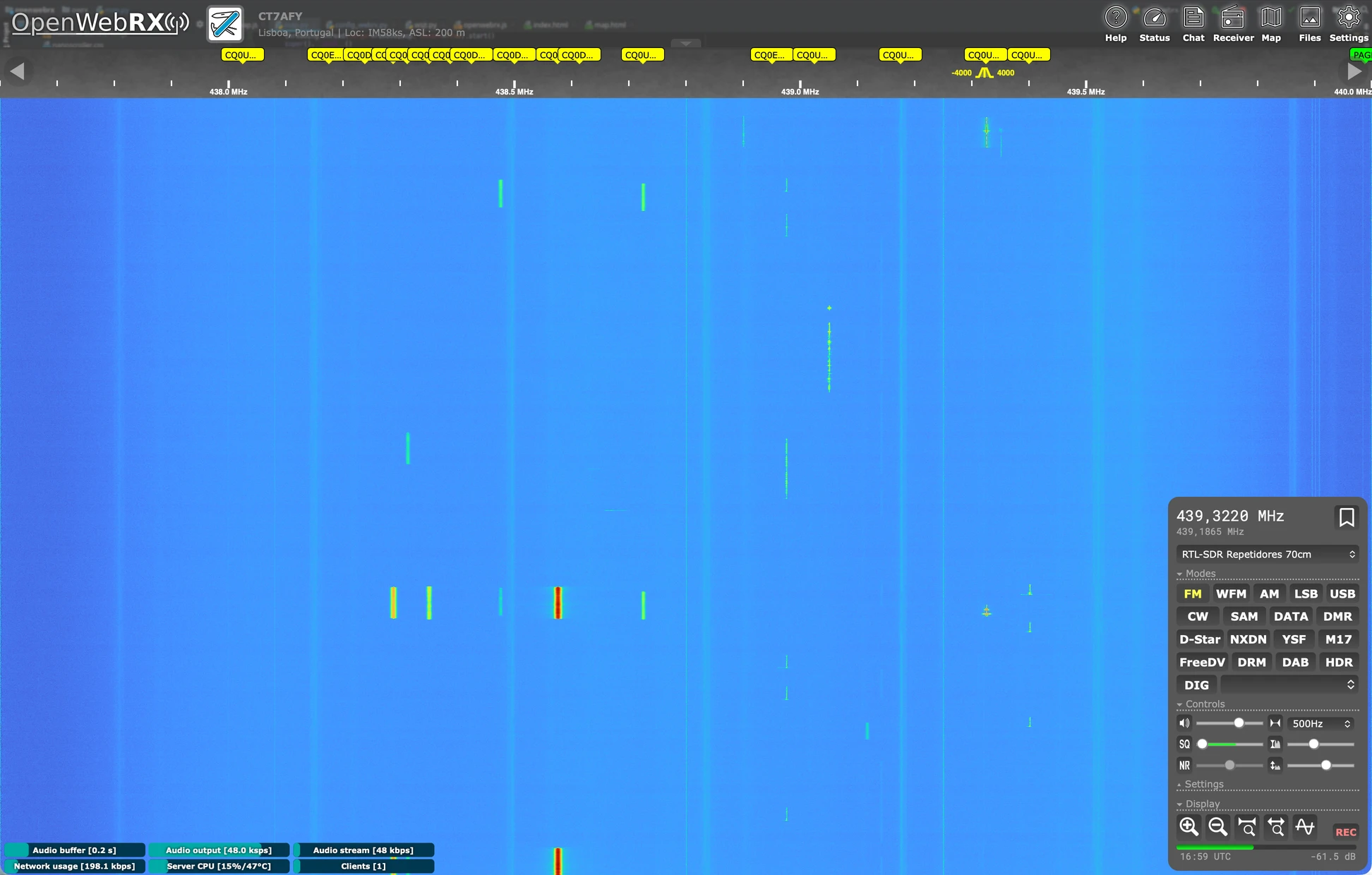Mute audio with the speaker icon
Screen dimensions: 1372x875
tap(1184, 723)
